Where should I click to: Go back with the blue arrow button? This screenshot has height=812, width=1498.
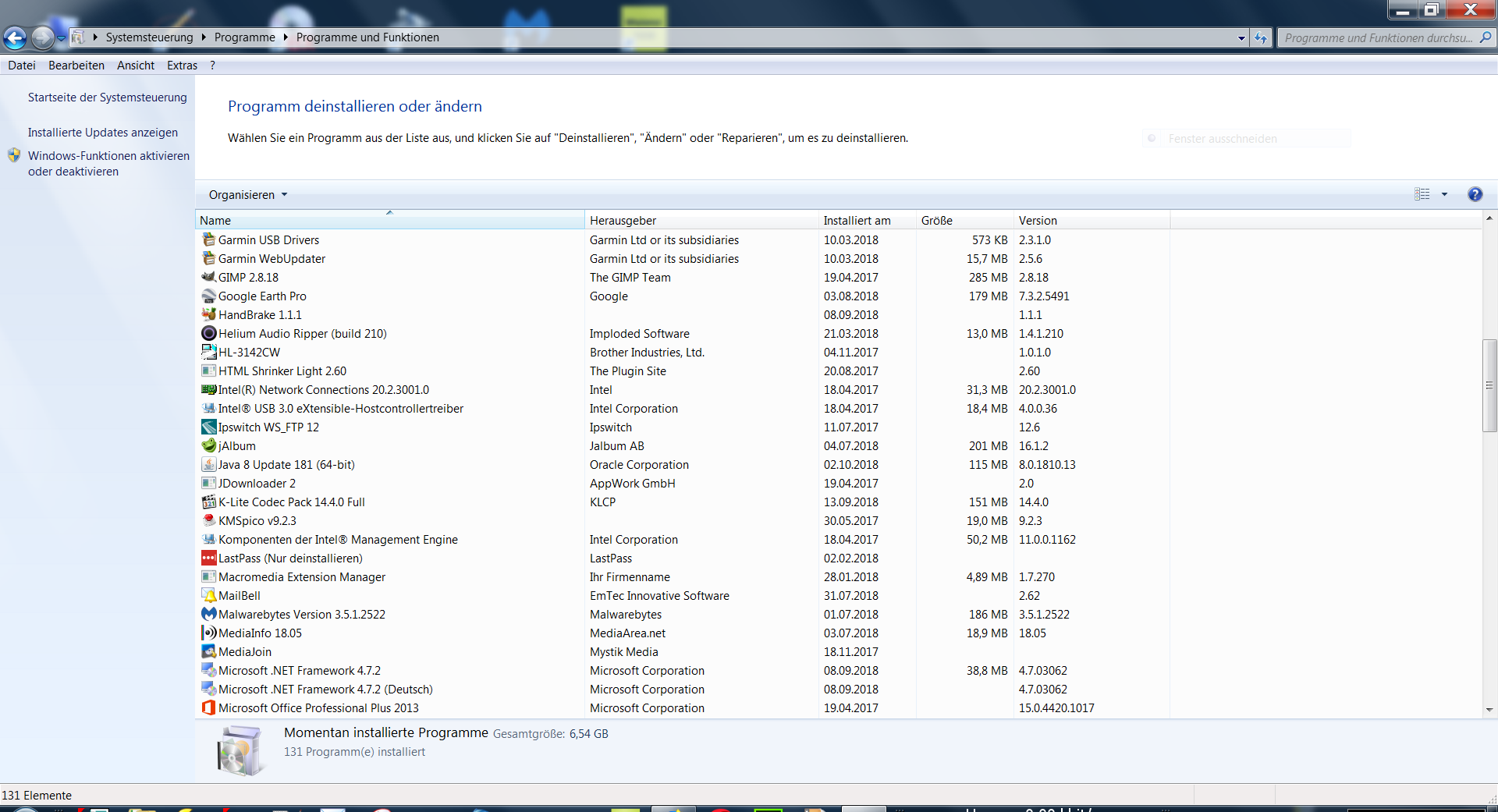point(15,37)
